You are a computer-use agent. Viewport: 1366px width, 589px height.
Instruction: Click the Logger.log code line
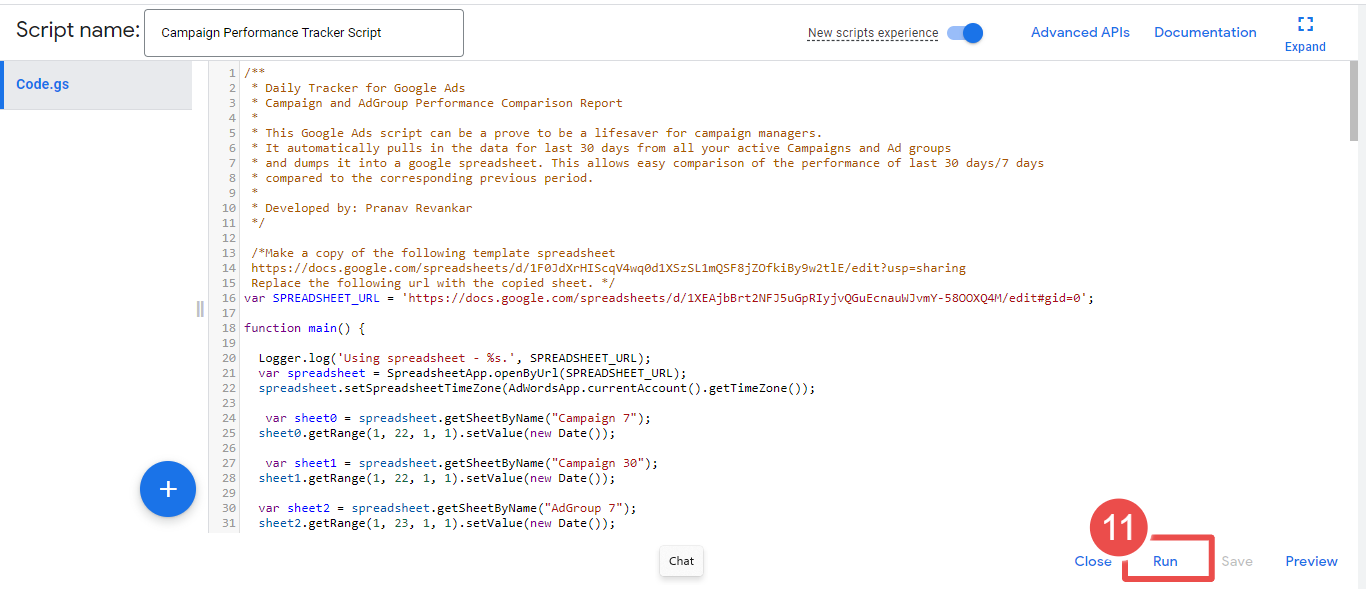tap(454, 358)
